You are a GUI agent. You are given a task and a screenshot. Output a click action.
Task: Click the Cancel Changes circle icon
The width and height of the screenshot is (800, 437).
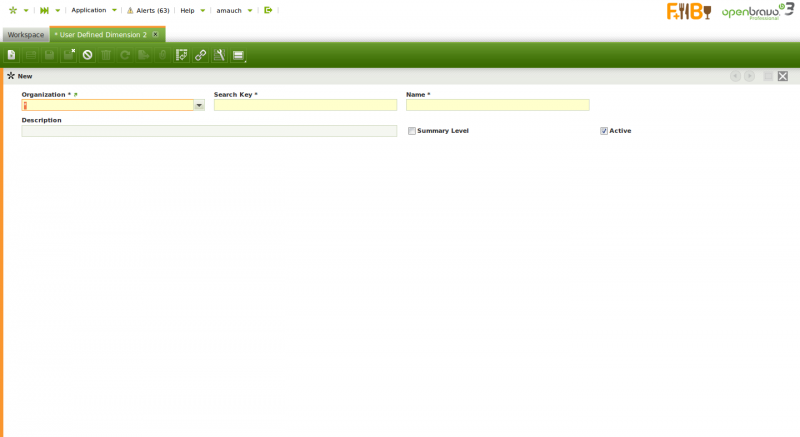click(x=88, y=55)
